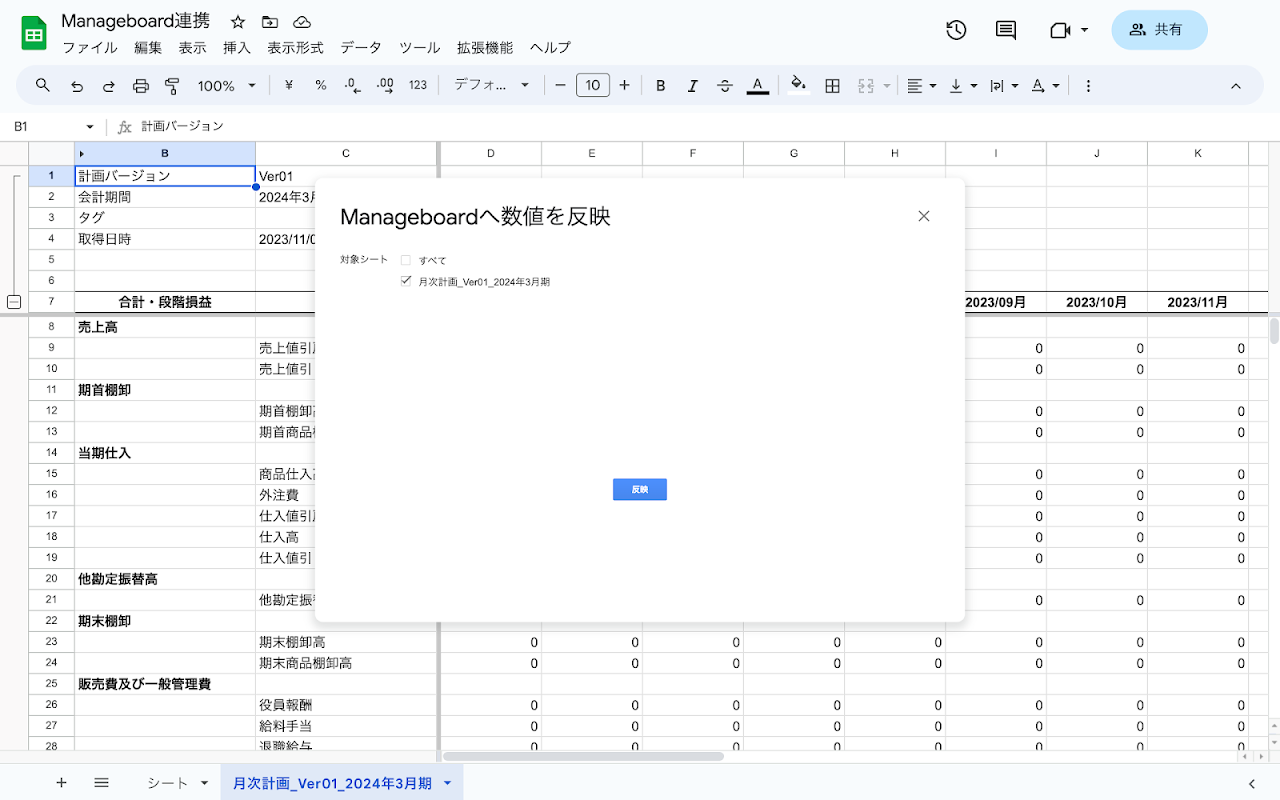Open the name box dropdown arrow
Screen dimensions: 1280x800
tap(90, 127)
